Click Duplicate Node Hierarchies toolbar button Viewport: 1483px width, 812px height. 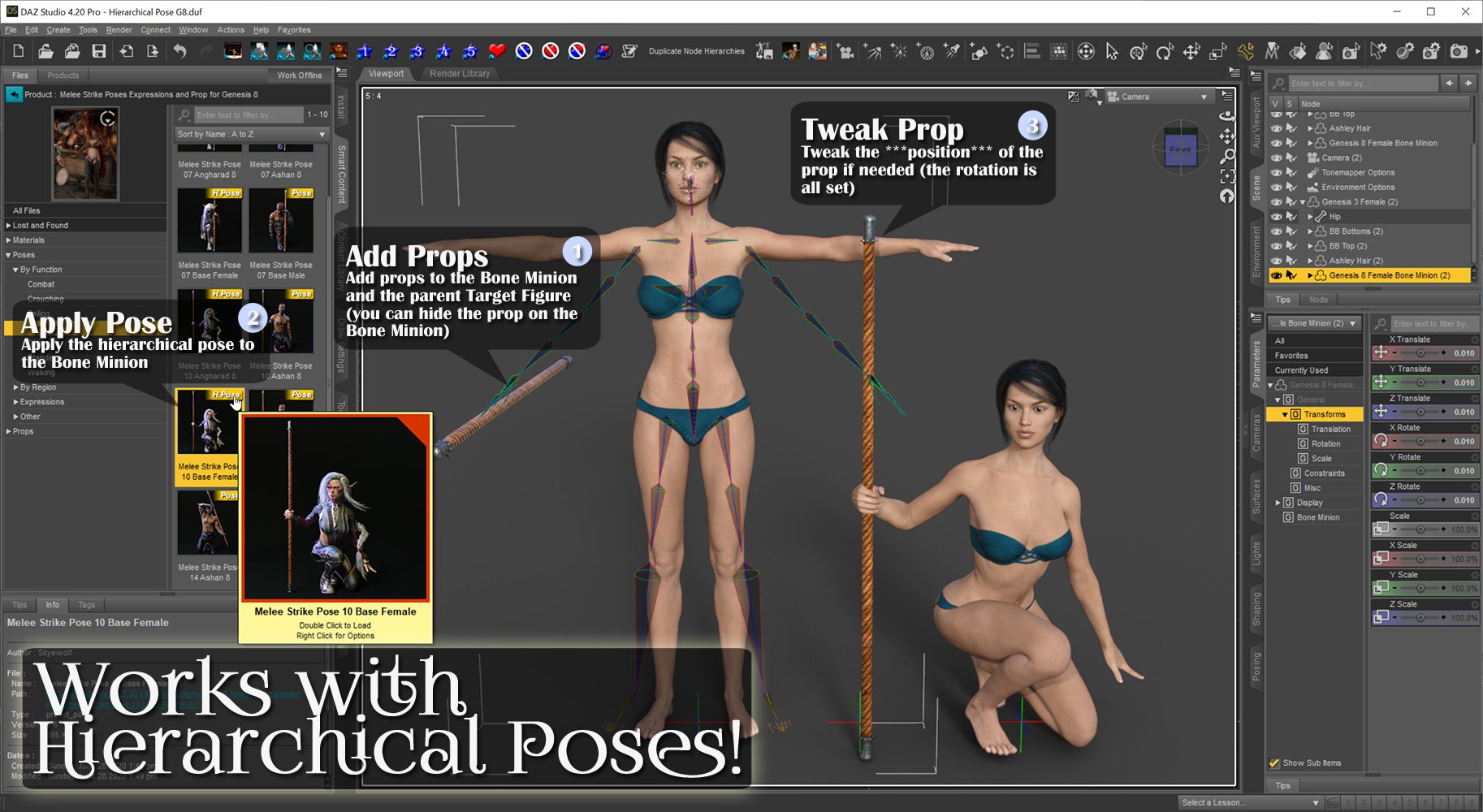[696, 51]
